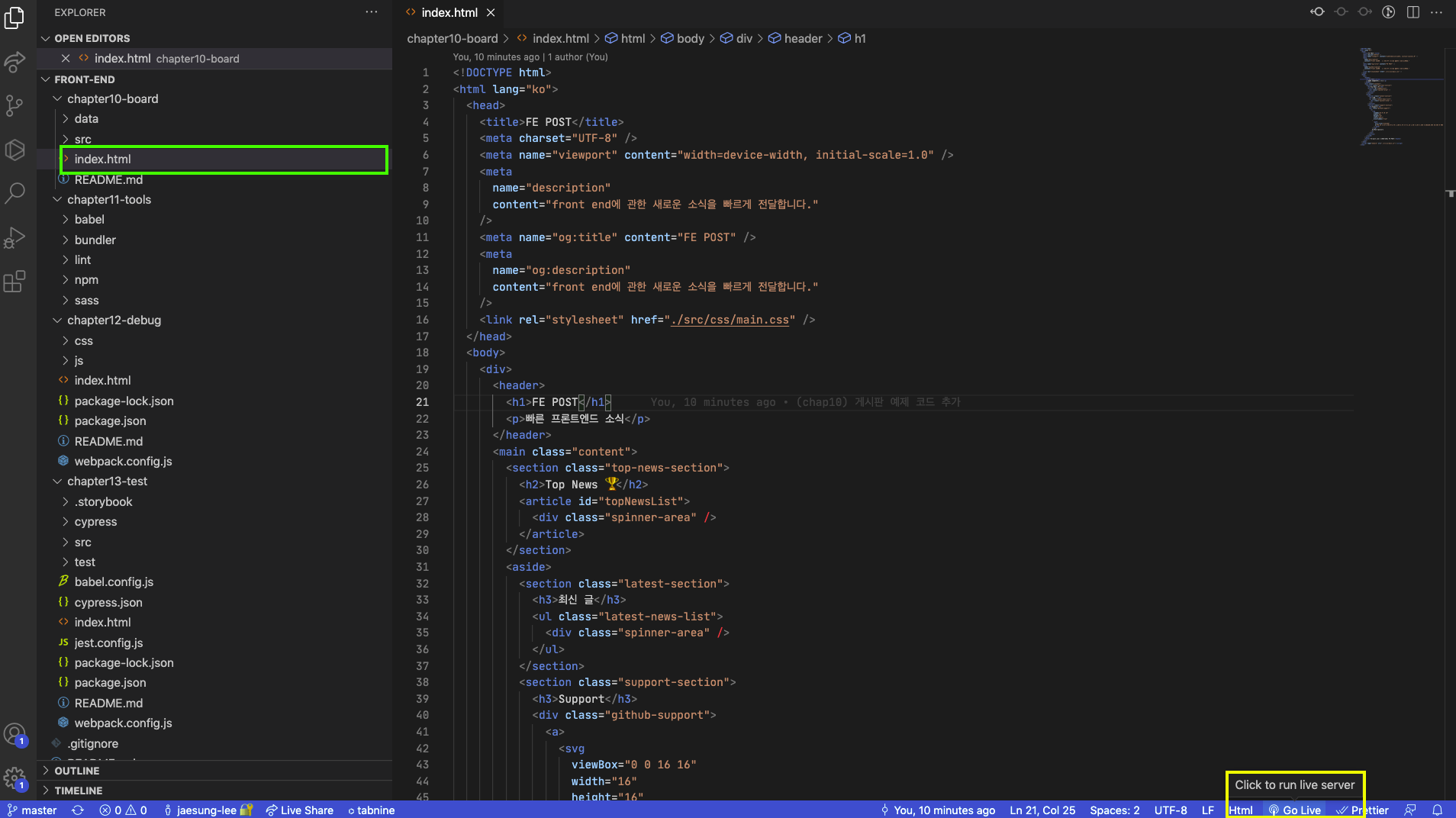Open the Manage settings gear
Screen dimensions: 1456x818
click(14, 778)
